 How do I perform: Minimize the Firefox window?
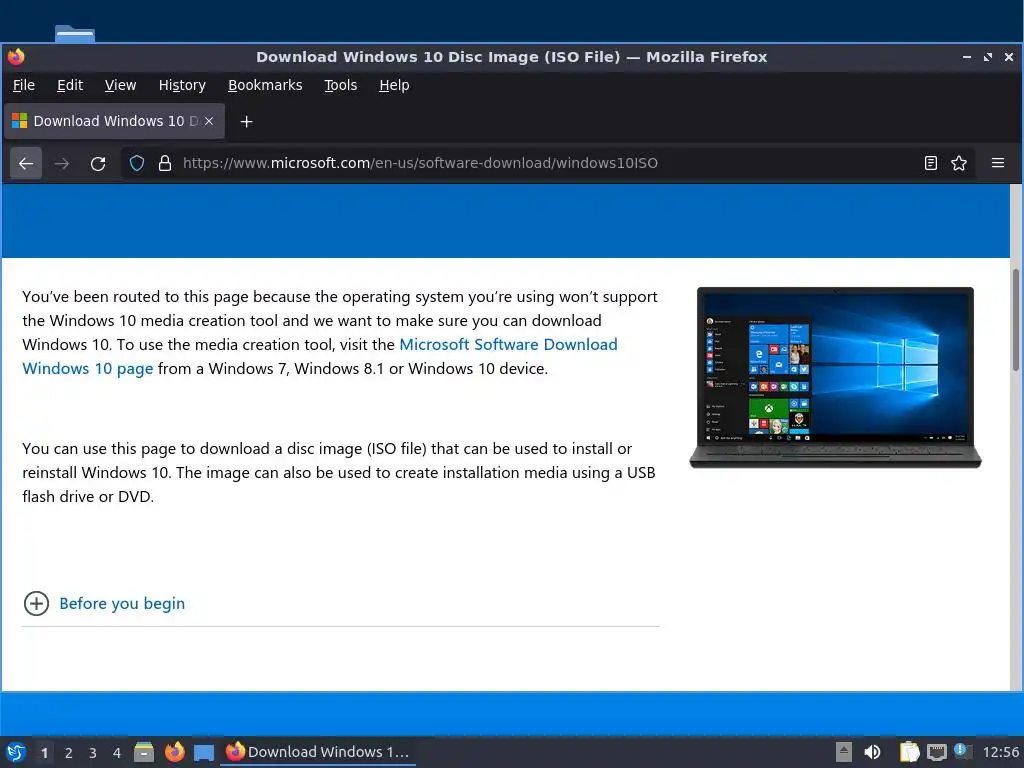click(x=967, y=57)
